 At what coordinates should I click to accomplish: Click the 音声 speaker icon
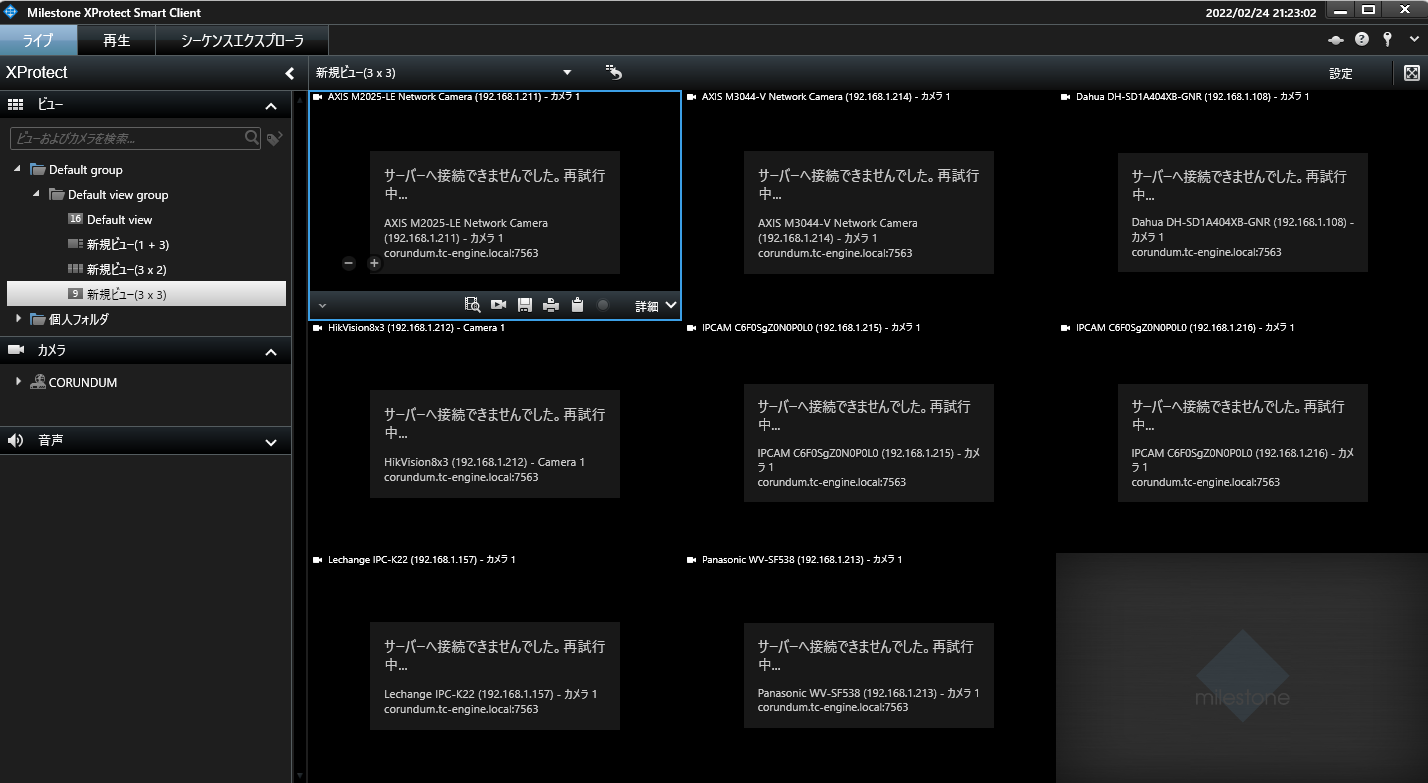point(16,440)
